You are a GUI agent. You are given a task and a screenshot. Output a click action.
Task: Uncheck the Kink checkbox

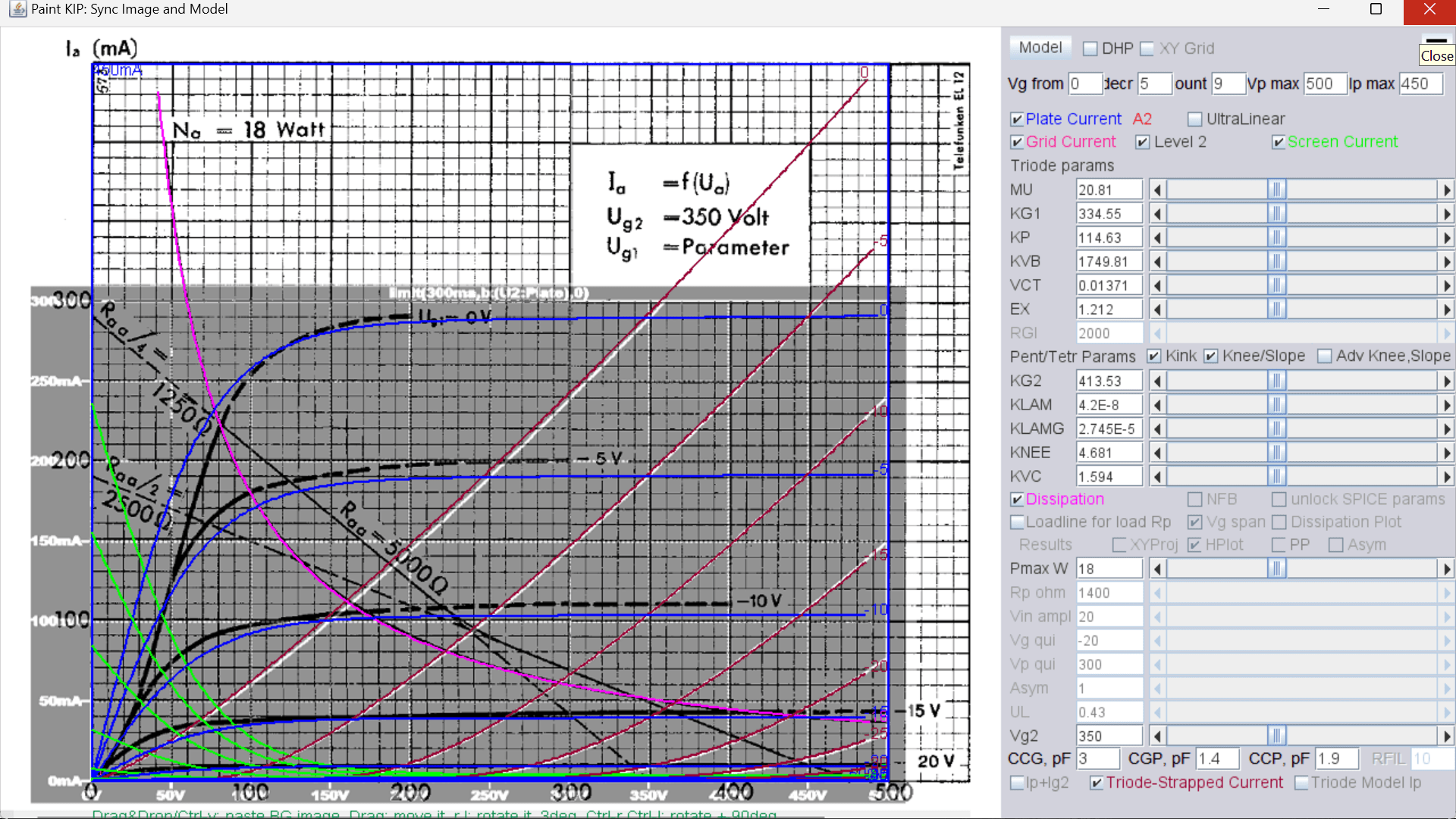tap(1154, 356)
